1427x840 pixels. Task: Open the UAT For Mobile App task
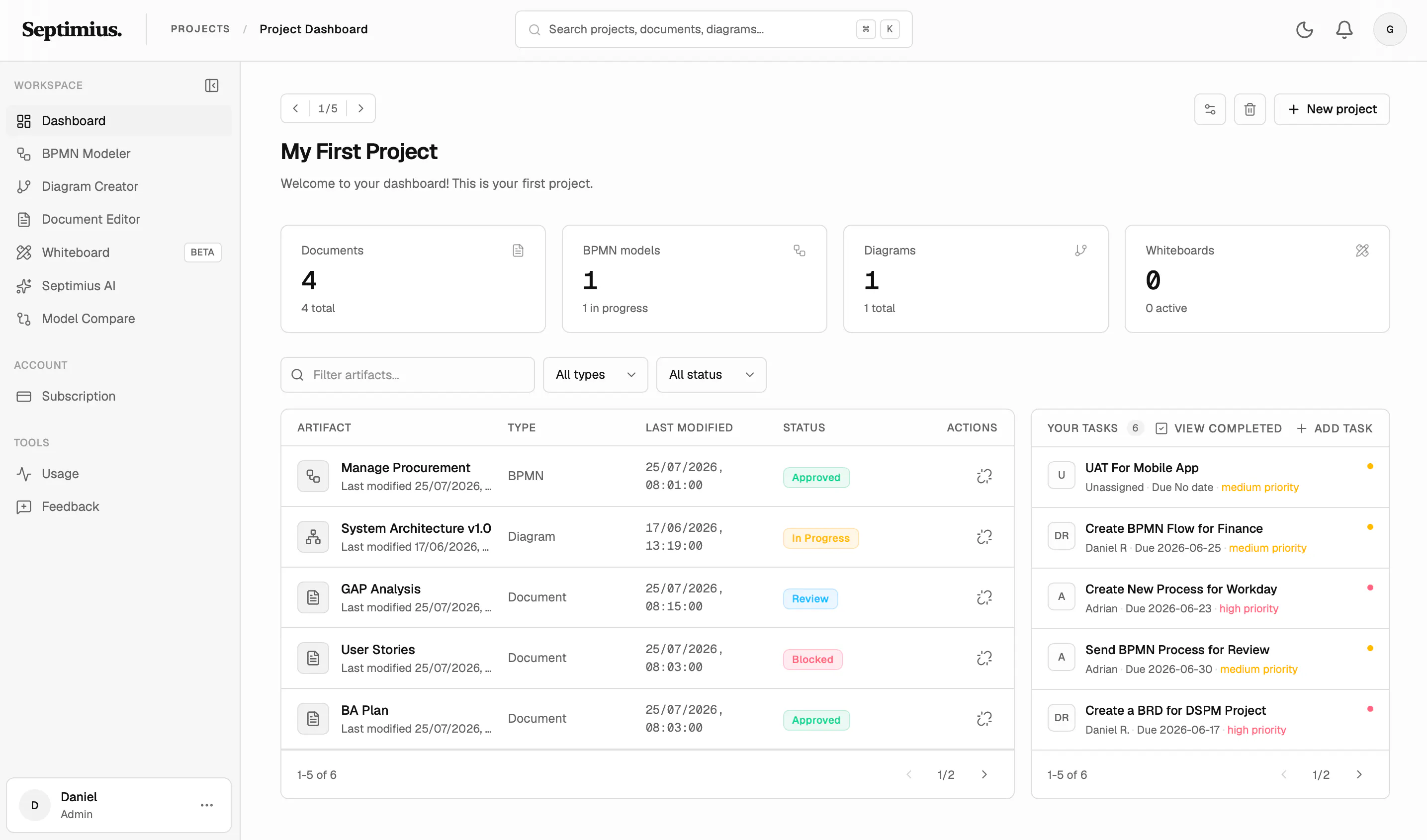coord(1210,477)
